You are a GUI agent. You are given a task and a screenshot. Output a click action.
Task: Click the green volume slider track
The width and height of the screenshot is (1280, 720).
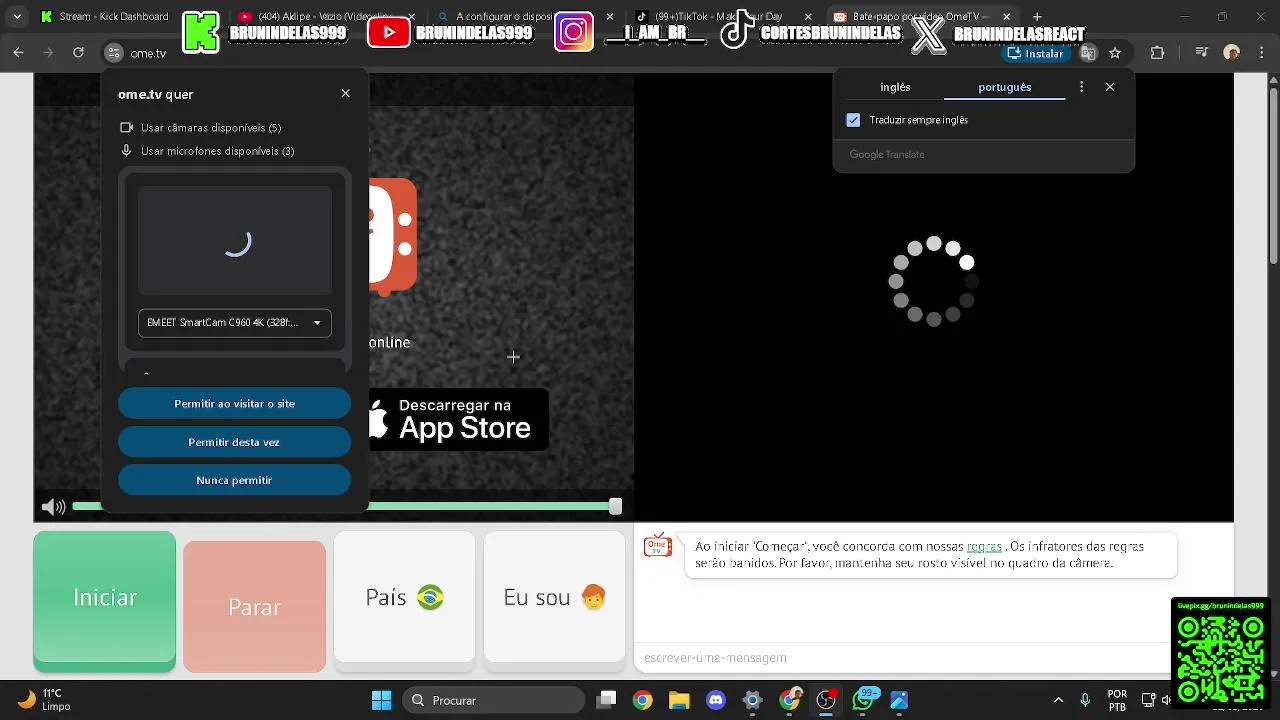tap(346, 507)
